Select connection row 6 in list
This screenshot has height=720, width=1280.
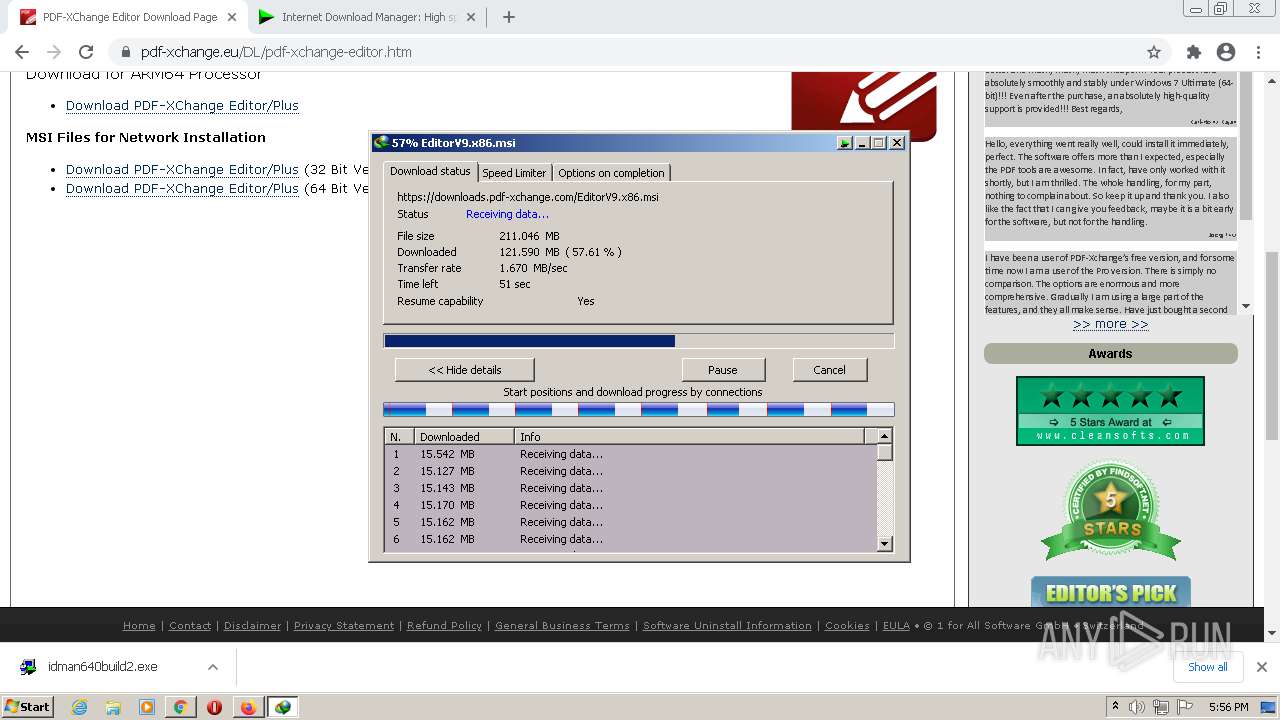[x=631, y=539]
